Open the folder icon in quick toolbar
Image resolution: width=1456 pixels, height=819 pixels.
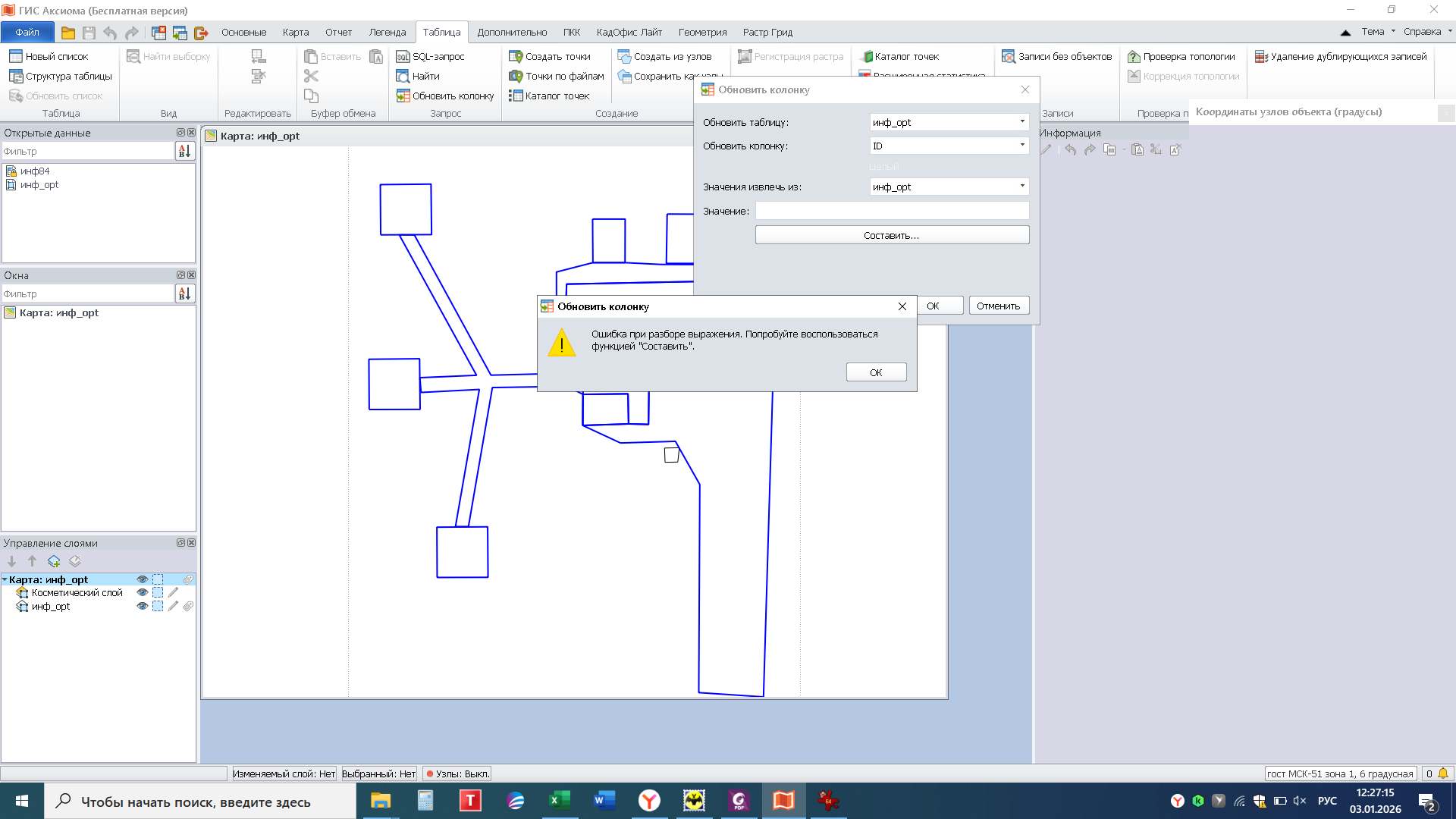click(x=68, y=33)
